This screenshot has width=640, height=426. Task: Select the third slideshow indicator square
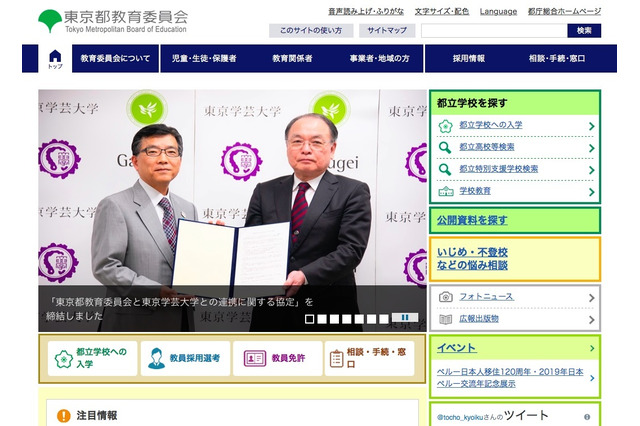click(x=334, y=319)
